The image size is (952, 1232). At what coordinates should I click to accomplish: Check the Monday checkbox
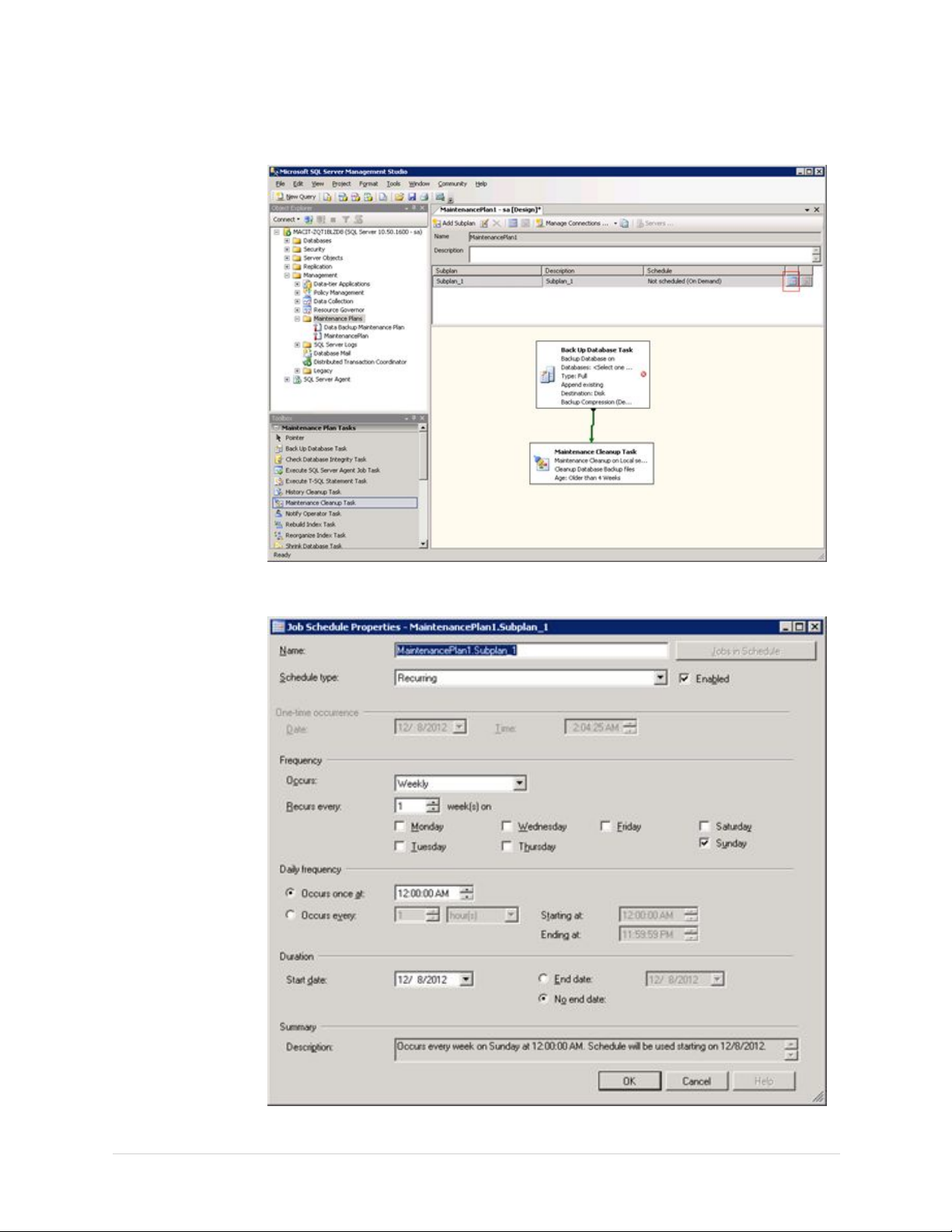399,826
